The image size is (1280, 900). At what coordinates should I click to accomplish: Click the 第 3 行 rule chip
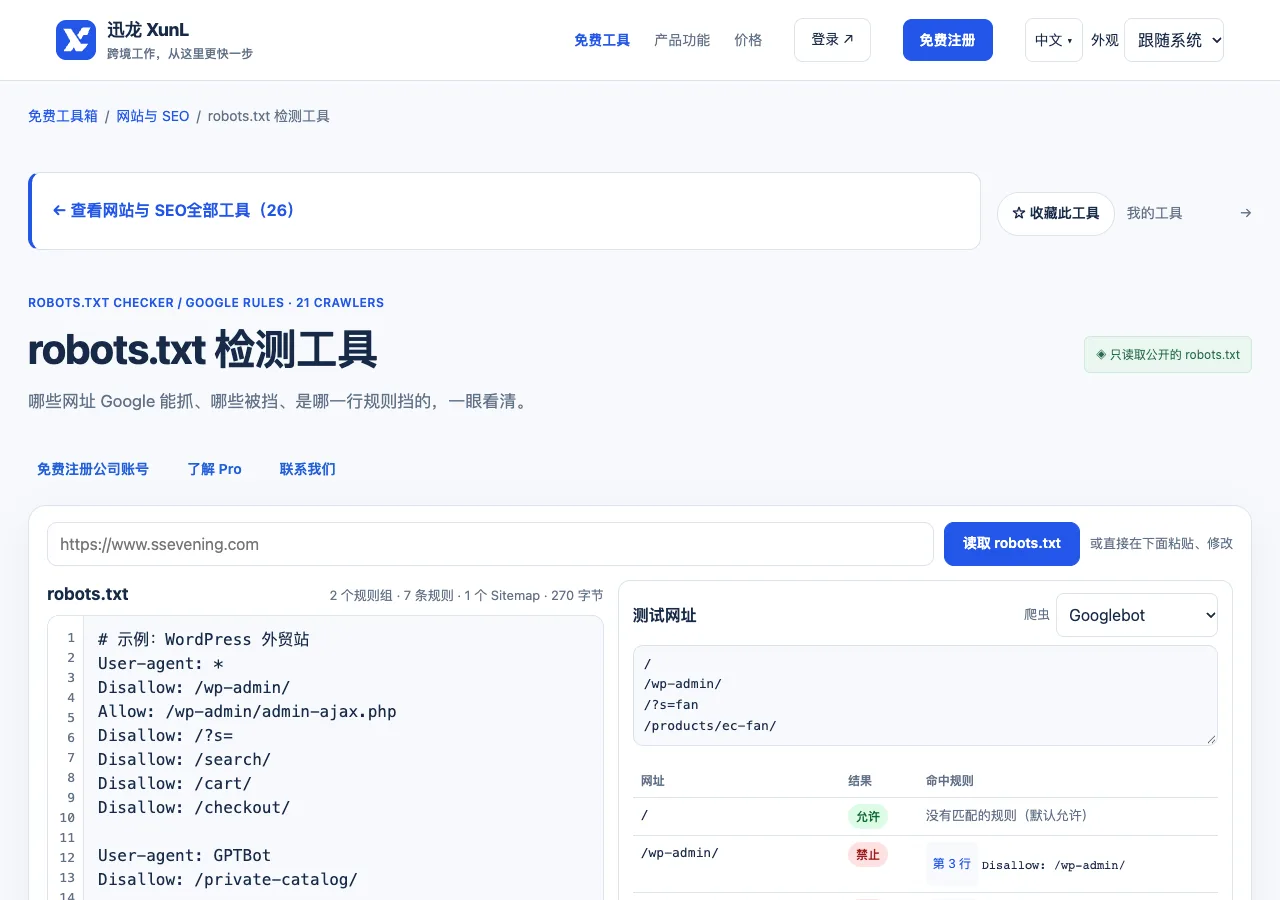point(952,863)
